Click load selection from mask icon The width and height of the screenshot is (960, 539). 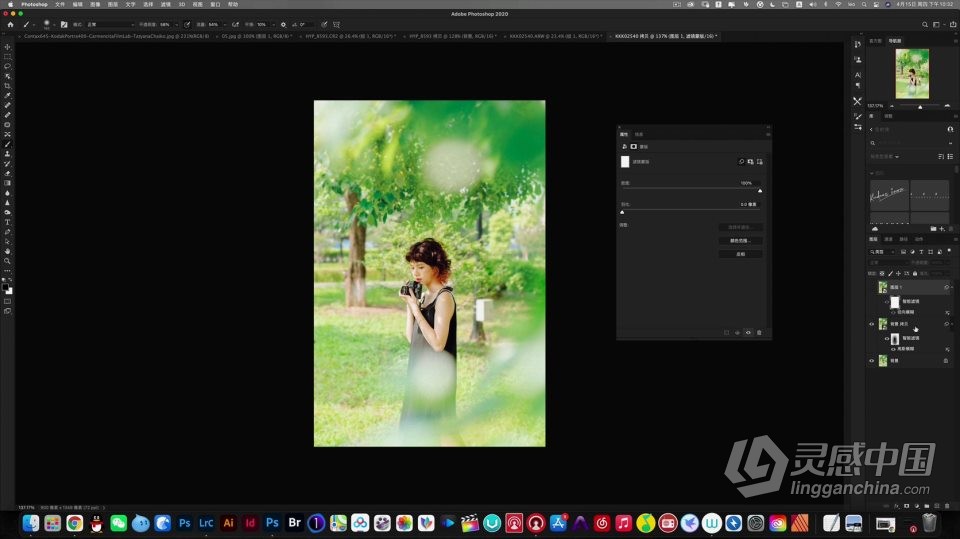pos(727,333)
